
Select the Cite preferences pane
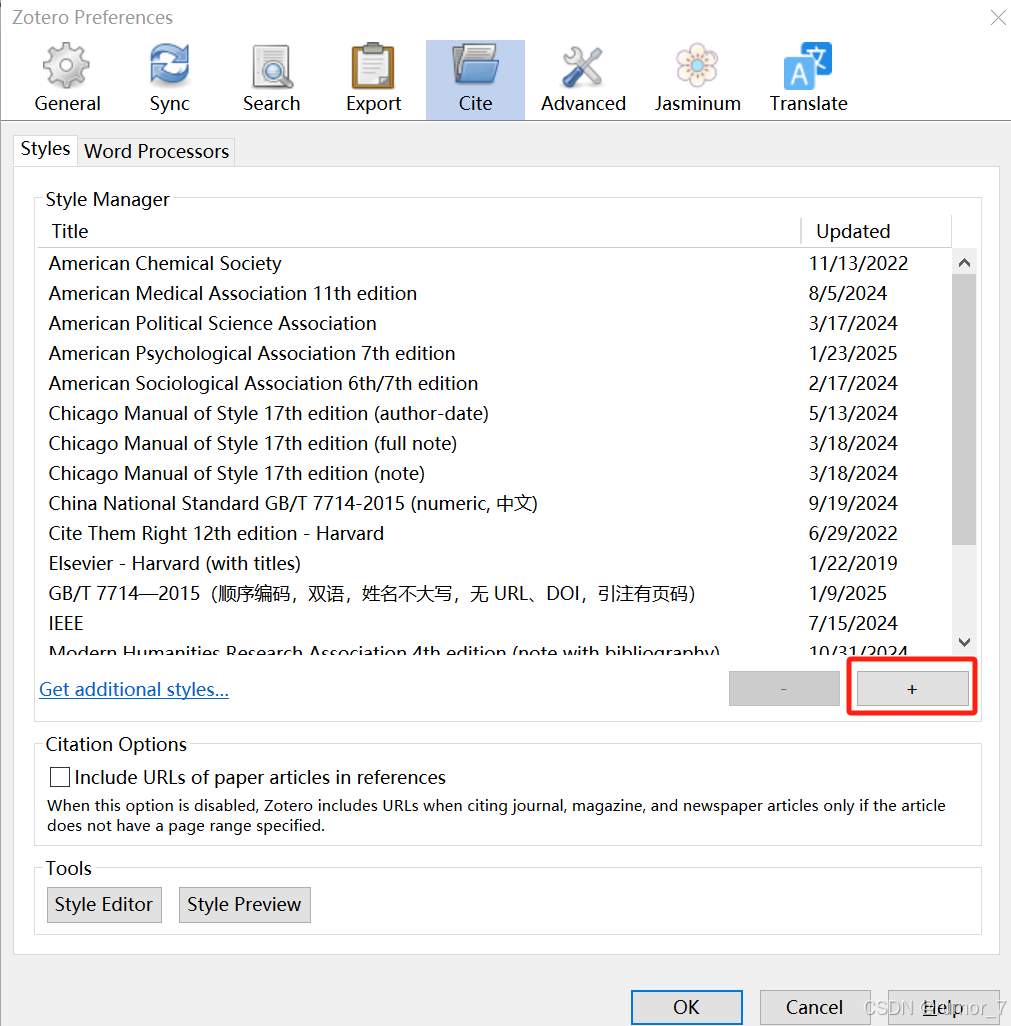pyautogui.click(x=475, y=79)
